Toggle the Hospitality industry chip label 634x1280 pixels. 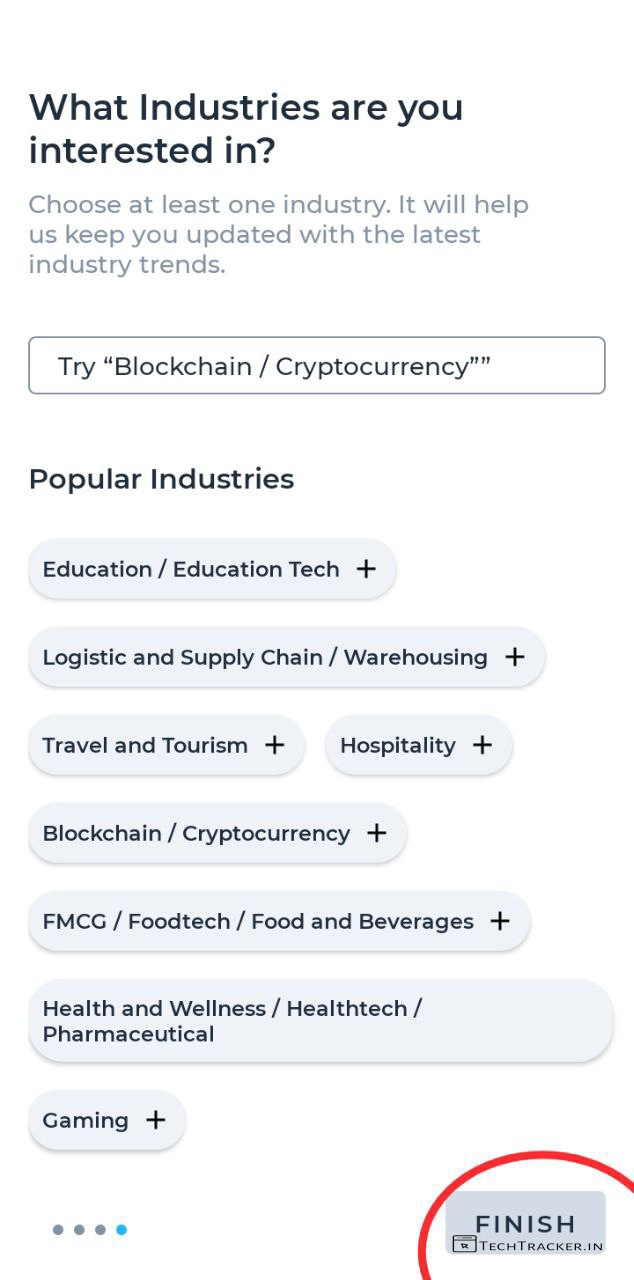397,745
